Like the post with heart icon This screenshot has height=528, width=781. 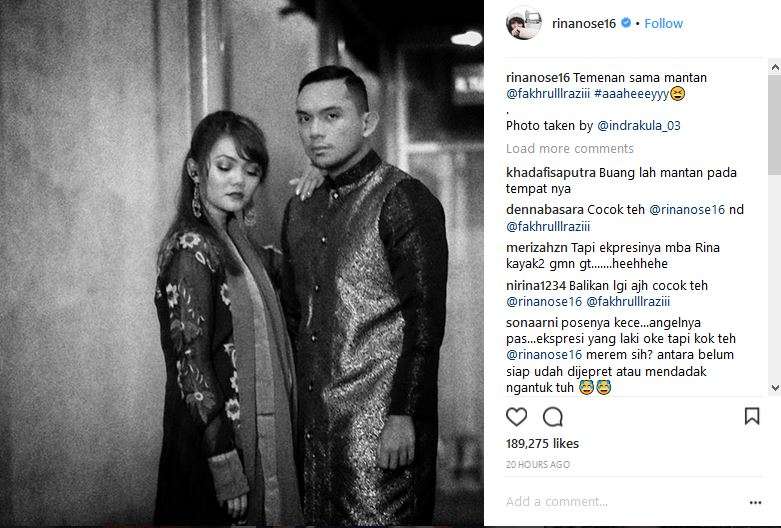(x=517, y=416)
